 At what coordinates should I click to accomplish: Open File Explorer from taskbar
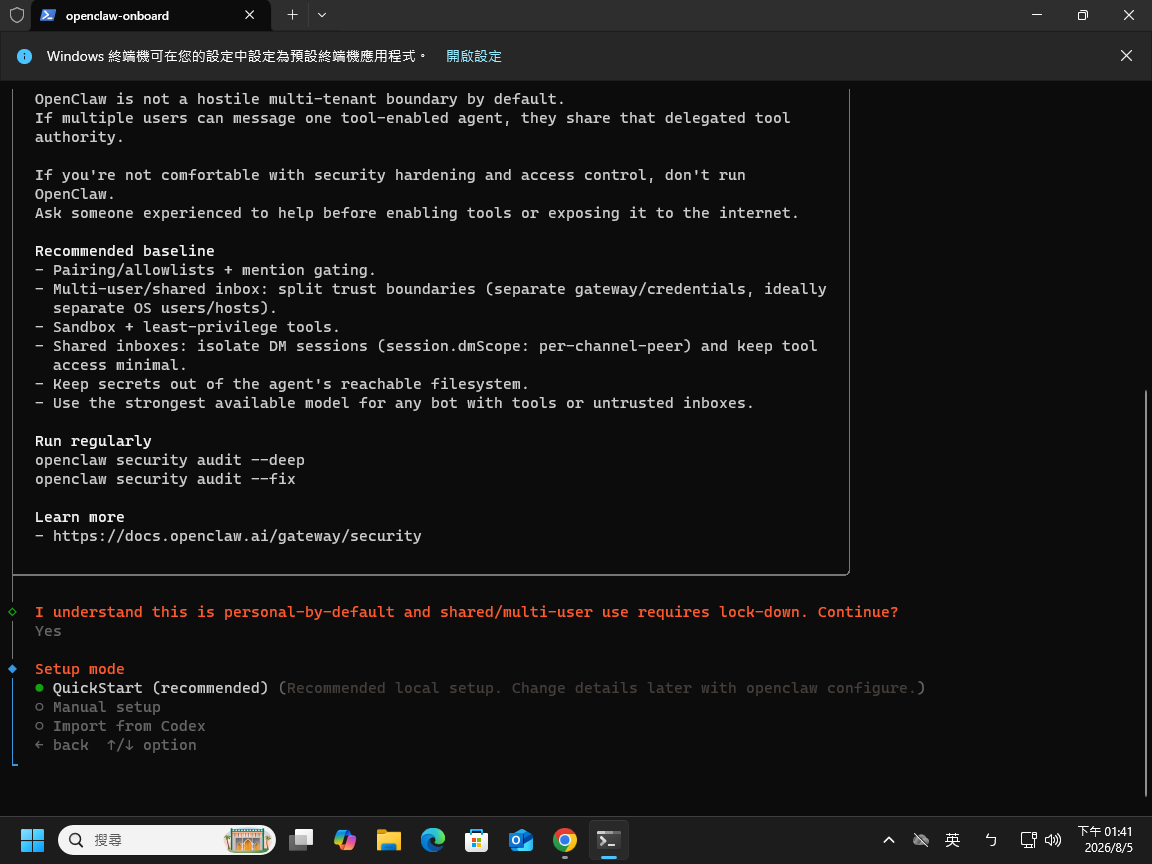[389, 840]
